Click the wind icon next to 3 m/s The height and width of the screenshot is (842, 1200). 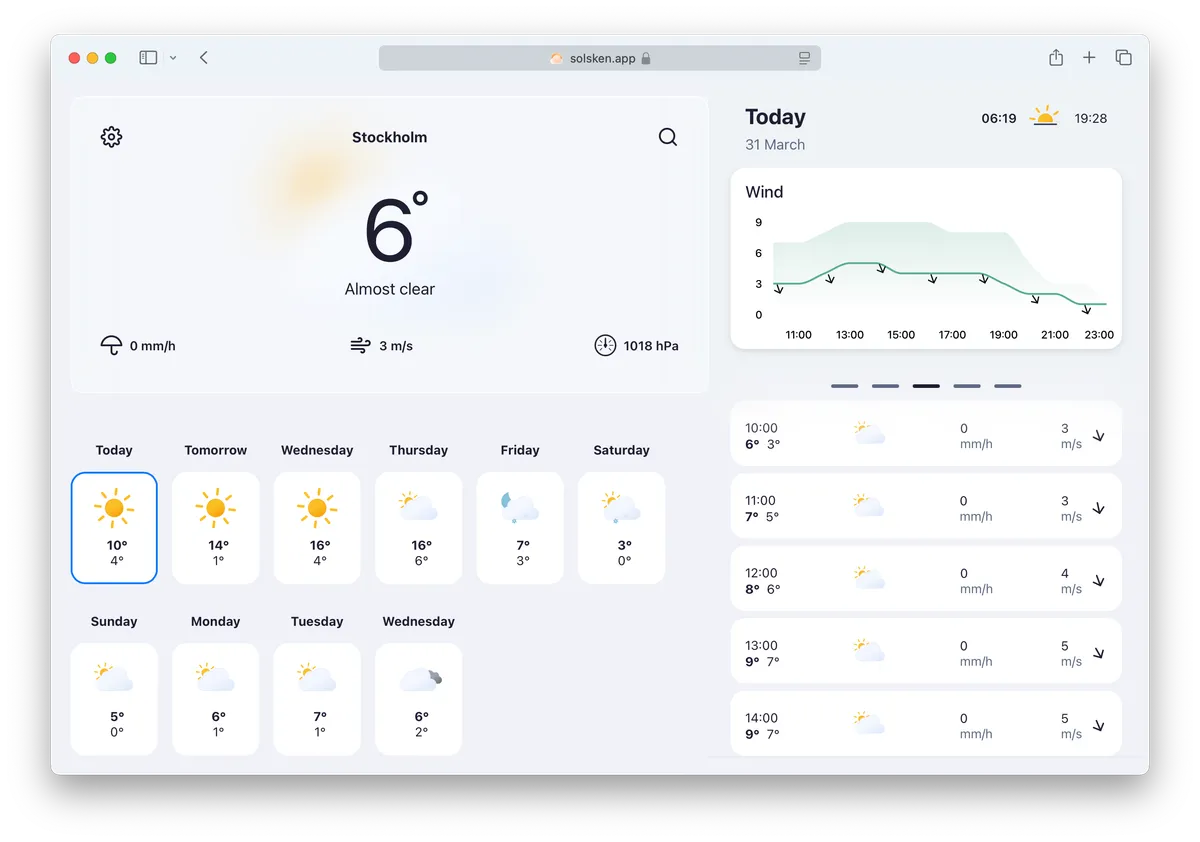(359, 345)
